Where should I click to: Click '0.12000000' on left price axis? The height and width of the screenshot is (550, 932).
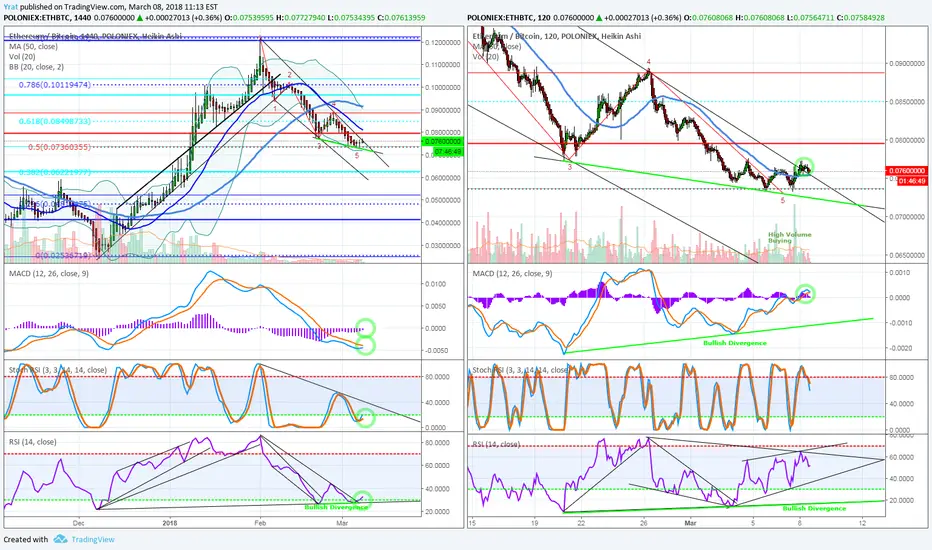point(443,43)
